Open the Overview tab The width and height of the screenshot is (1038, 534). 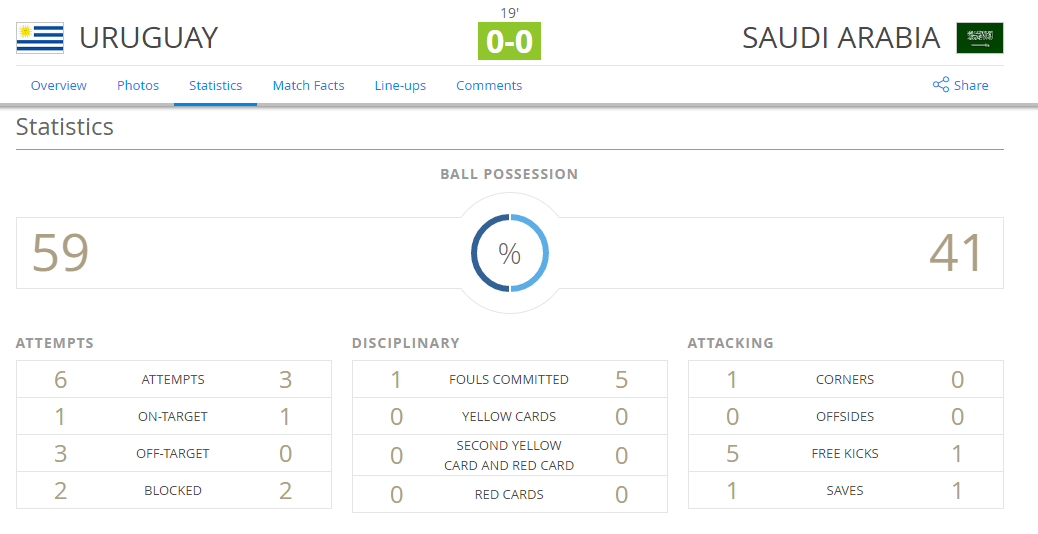coord(58,85)
